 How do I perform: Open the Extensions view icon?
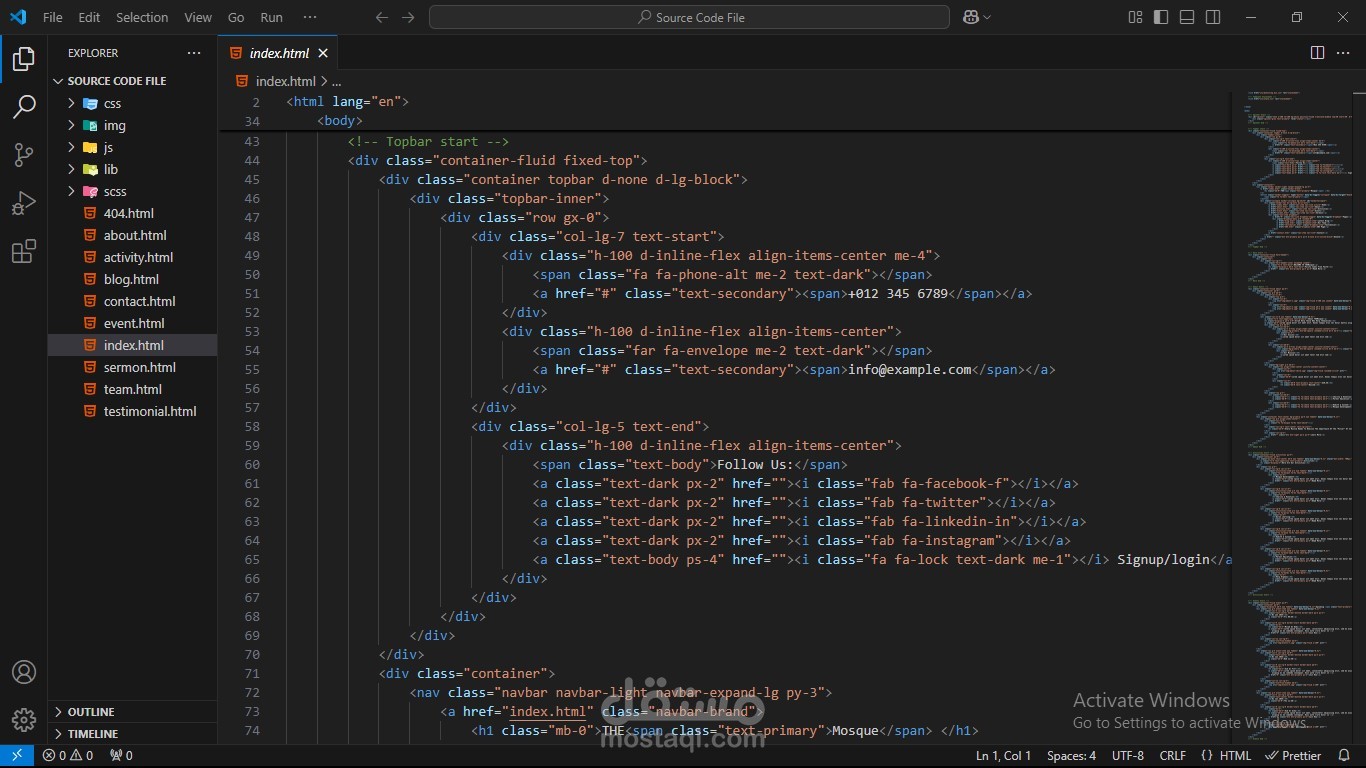tap(24, 251)
